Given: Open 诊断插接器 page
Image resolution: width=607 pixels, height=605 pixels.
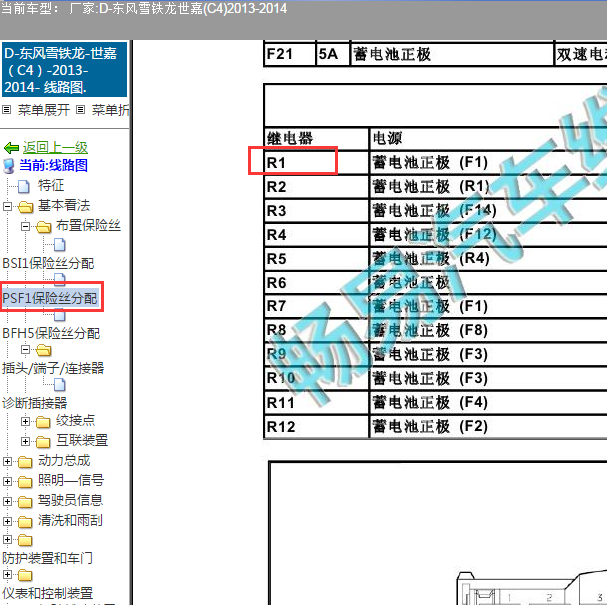Looking at the screenshot, I should click(34, 403).
